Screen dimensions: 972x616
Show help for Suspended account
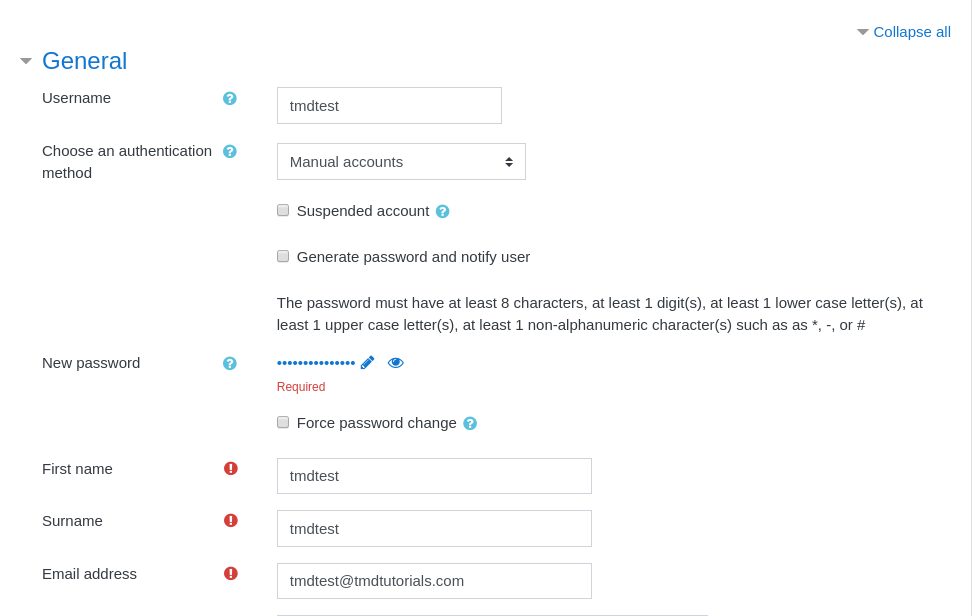click(443, 211)
